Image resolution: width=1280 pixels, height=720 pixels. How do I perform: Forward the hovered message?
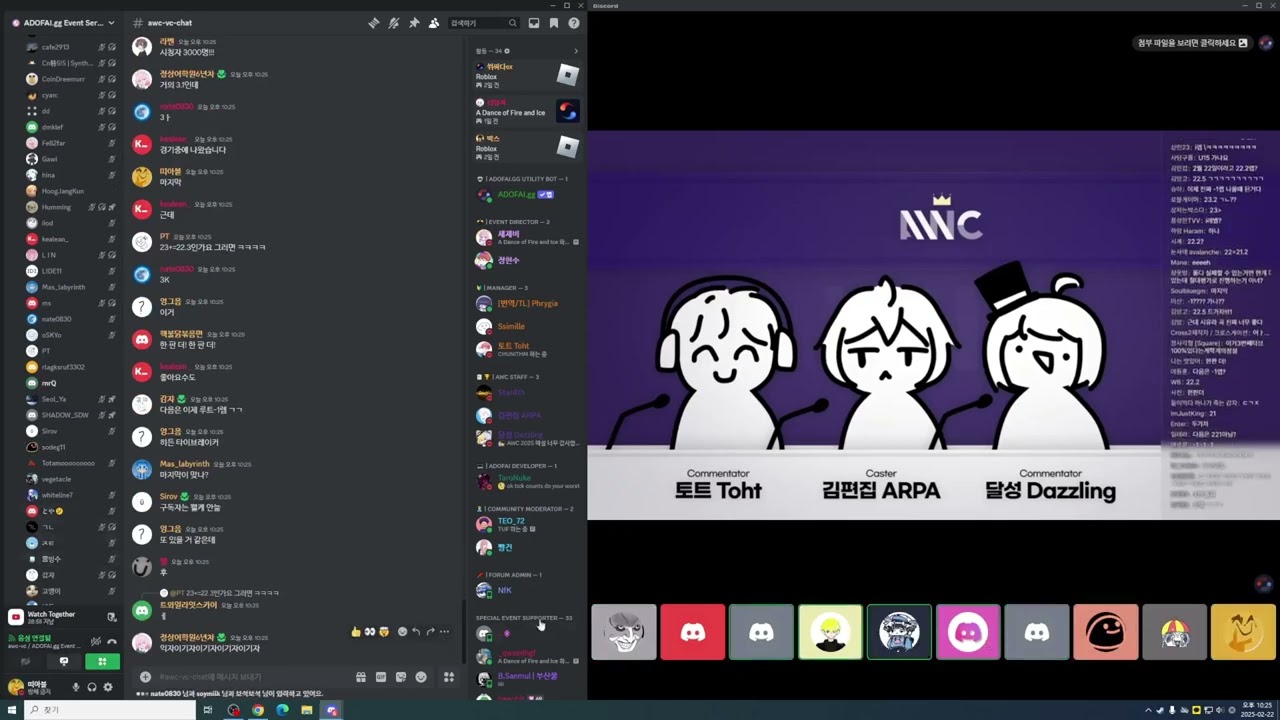[x=430, y=632]
